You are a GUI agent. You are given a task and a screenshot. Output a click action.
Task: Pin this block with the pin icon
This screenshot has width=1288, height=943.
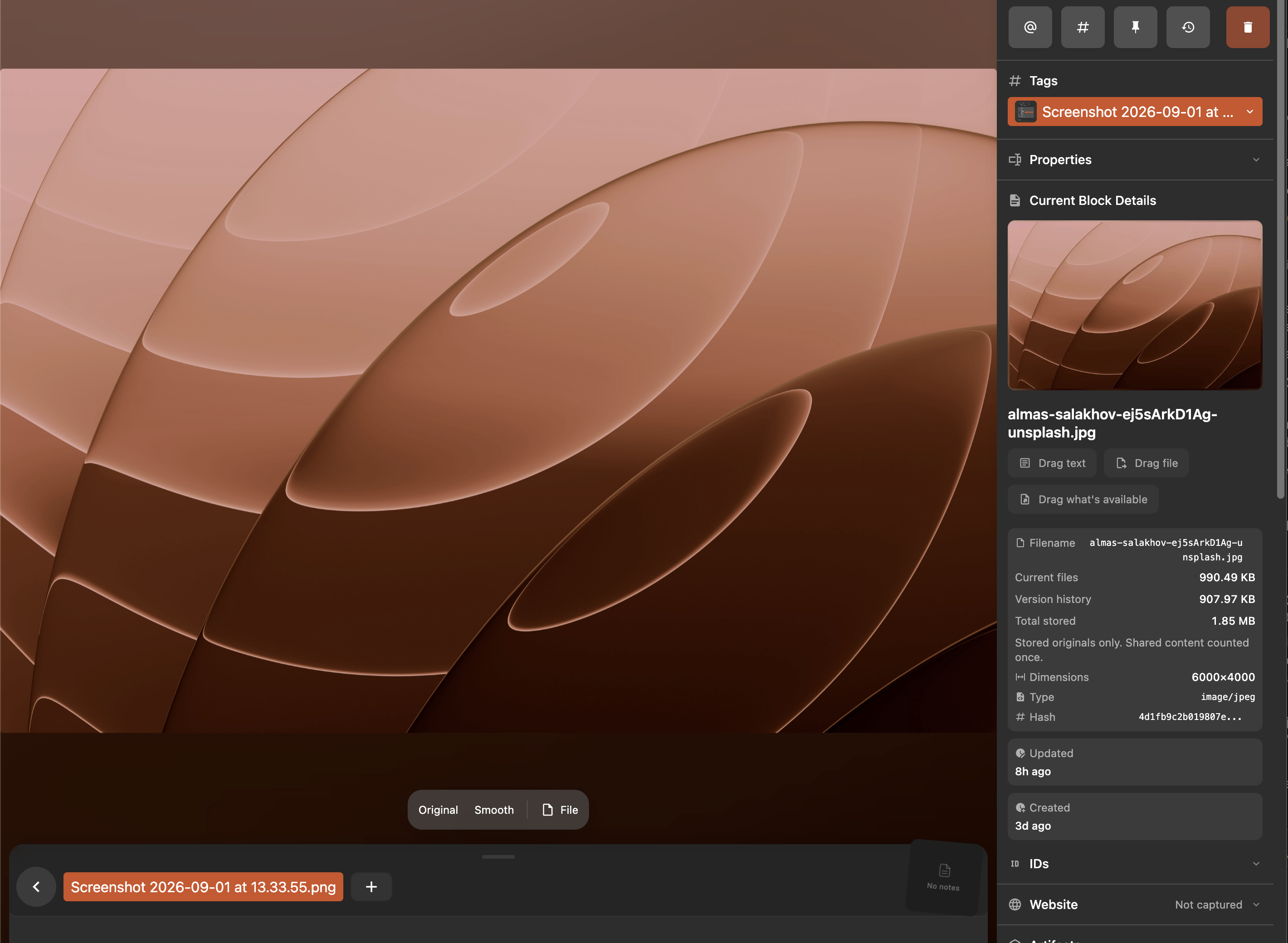1135,27
